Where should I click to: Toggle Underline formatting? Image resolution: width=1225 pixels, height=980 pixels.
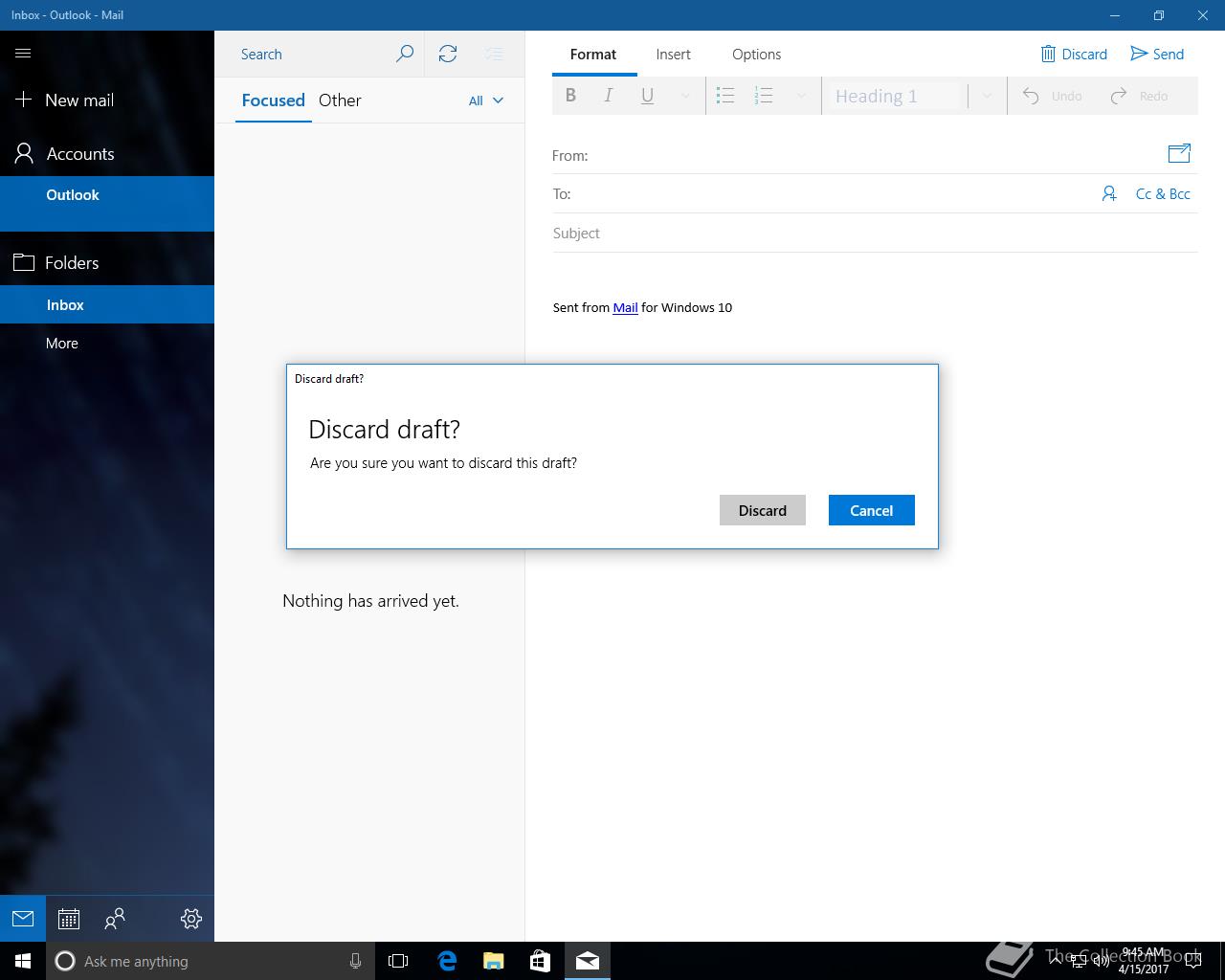coord(647,96)
